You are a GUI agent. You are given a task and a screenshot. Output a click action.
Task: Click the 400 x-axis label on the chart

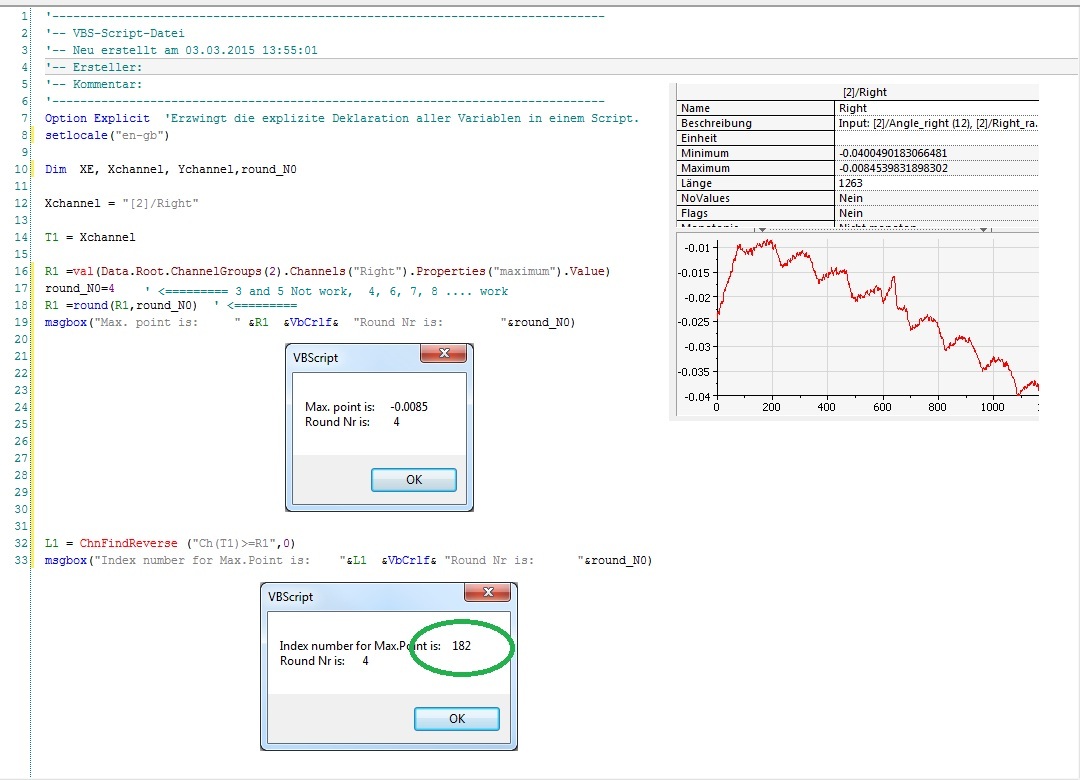pyautogui.click(x=827, y=407)
